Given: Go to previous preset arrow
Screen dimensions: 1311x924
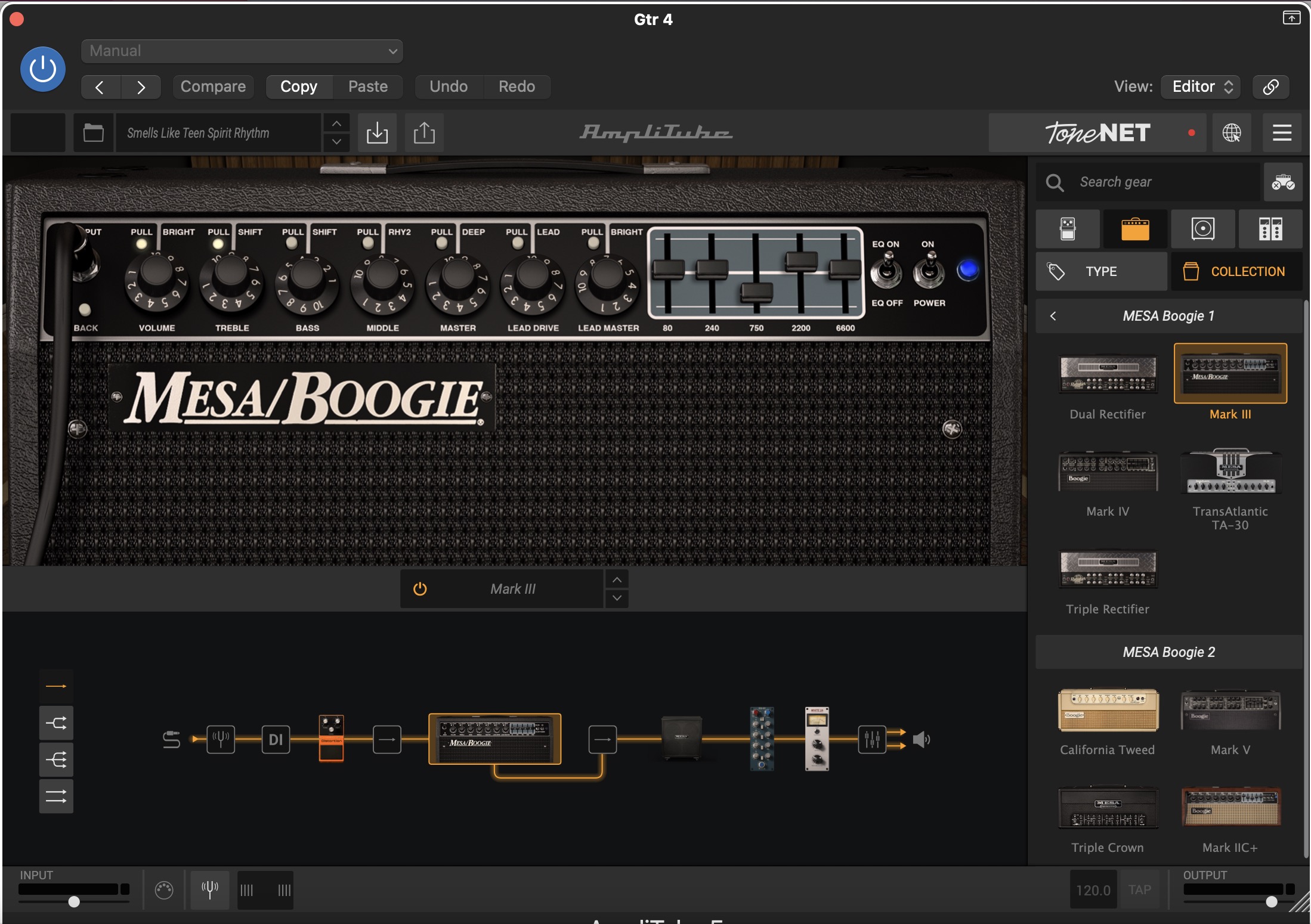Looking at the screenshot, I should click(x=100, y=87).
